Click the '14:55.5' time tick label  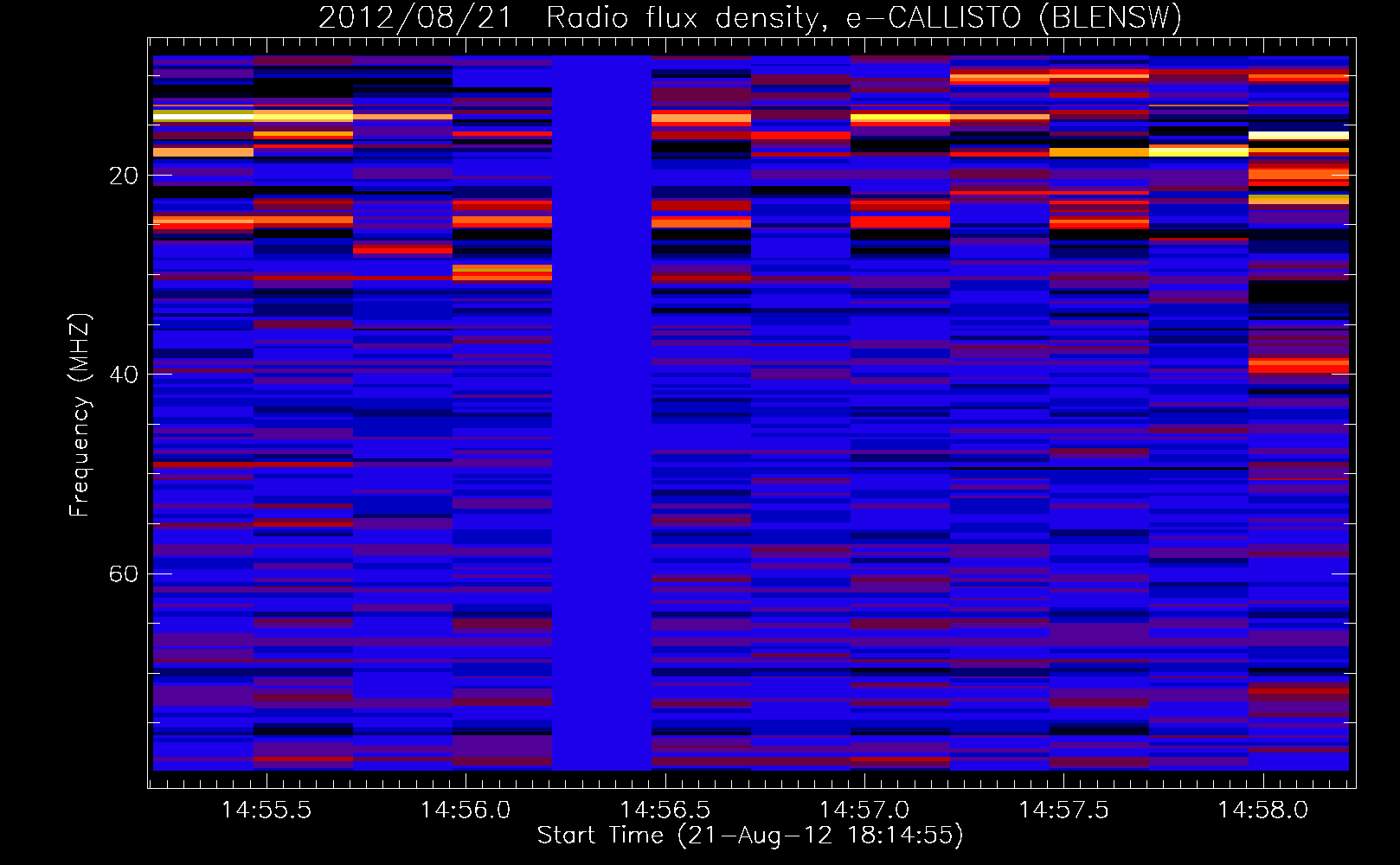pyautogui.click(x=267, y=810)
